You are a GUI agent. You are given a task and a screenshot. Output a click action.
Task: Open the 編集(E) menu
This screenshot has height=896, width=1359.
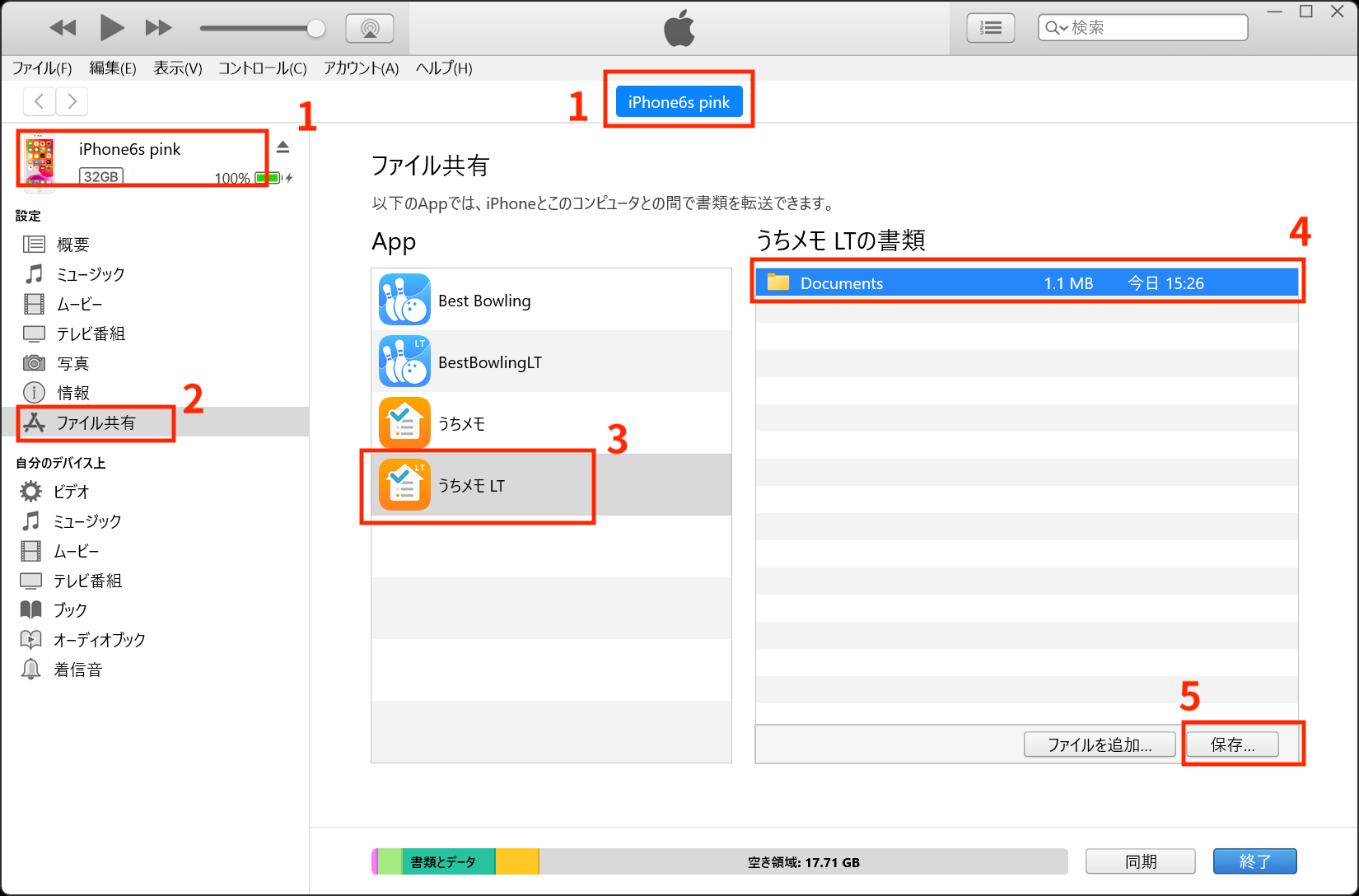coord(113,68)
